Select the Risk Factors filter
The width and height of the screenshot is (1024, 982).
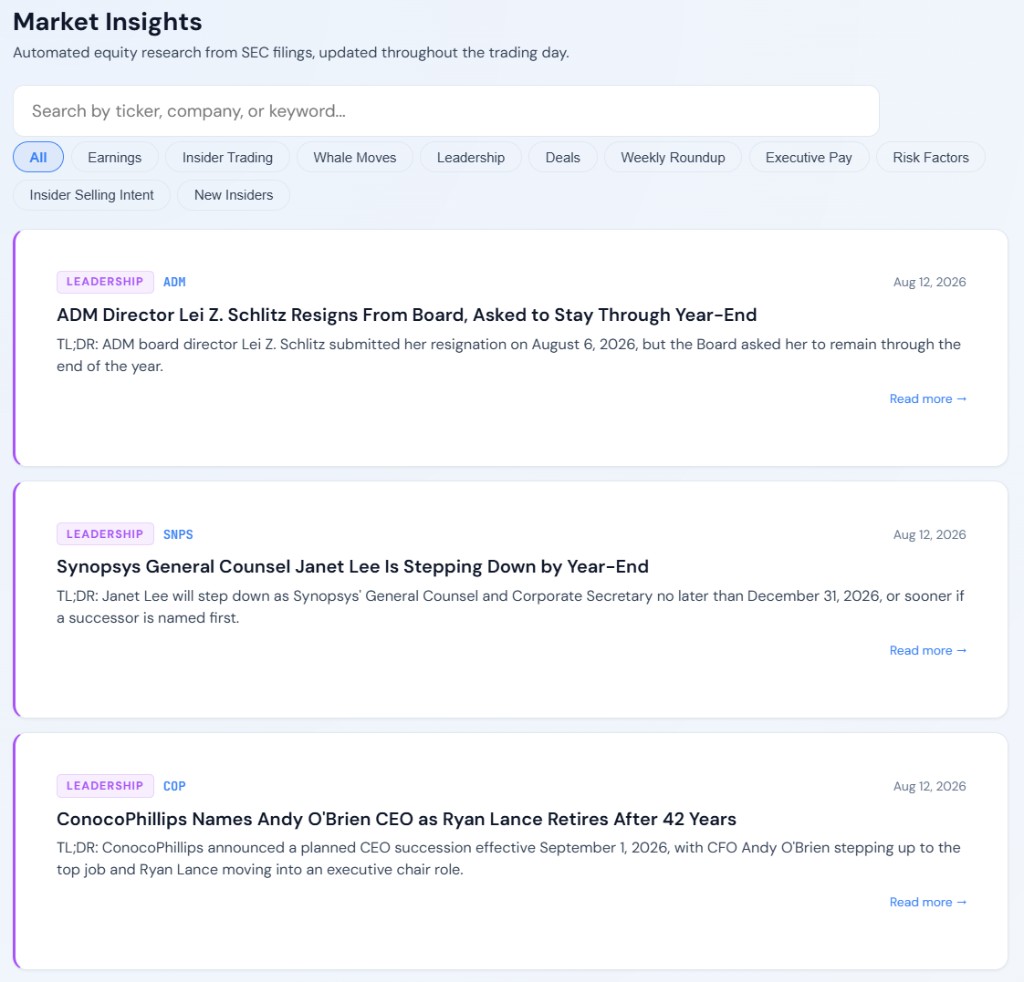click(931, 157)
